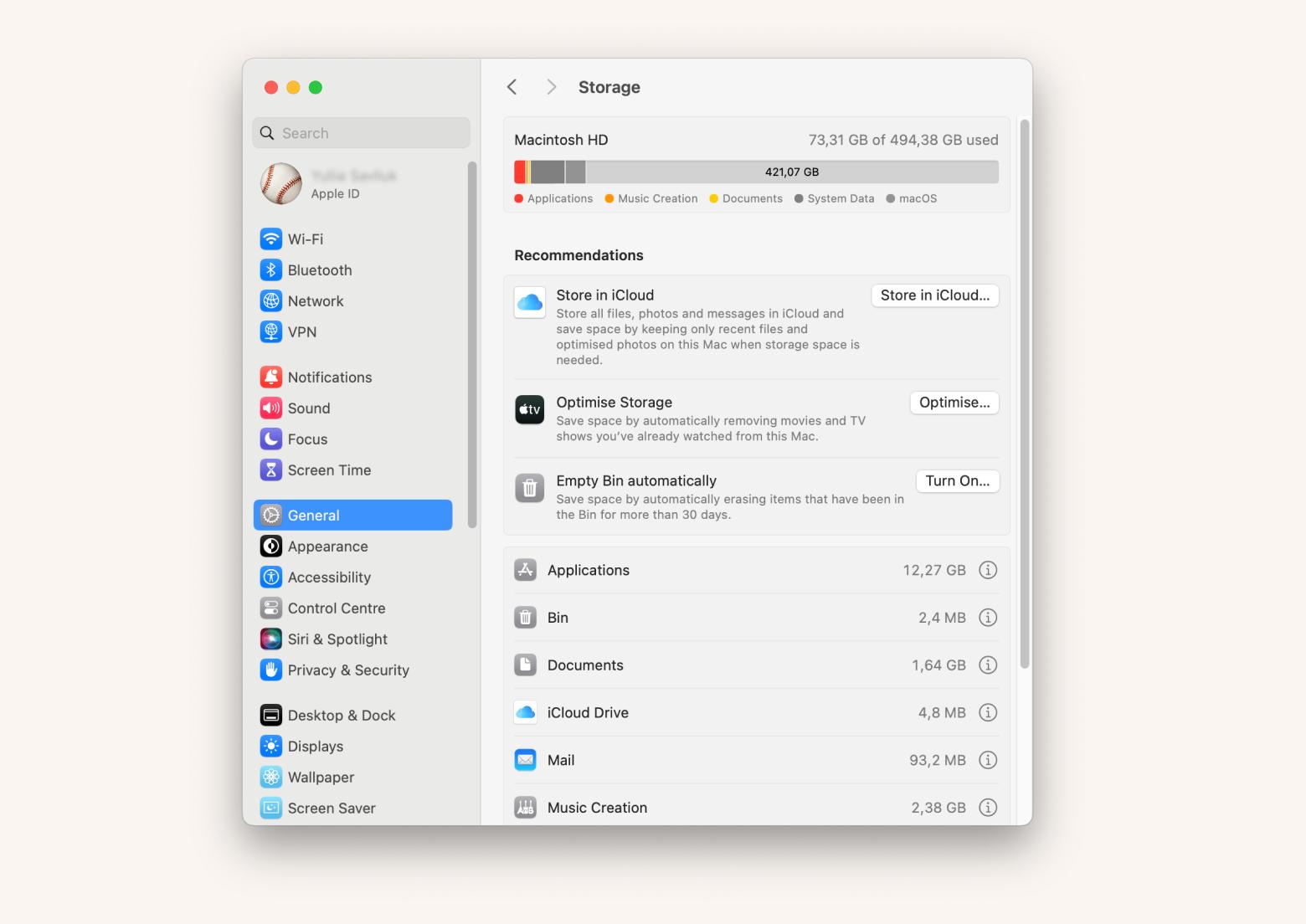The height and width of the screenshot is (924, 1306).
Task: Enable Optimise Storage
Action: (x=954, y=403)
